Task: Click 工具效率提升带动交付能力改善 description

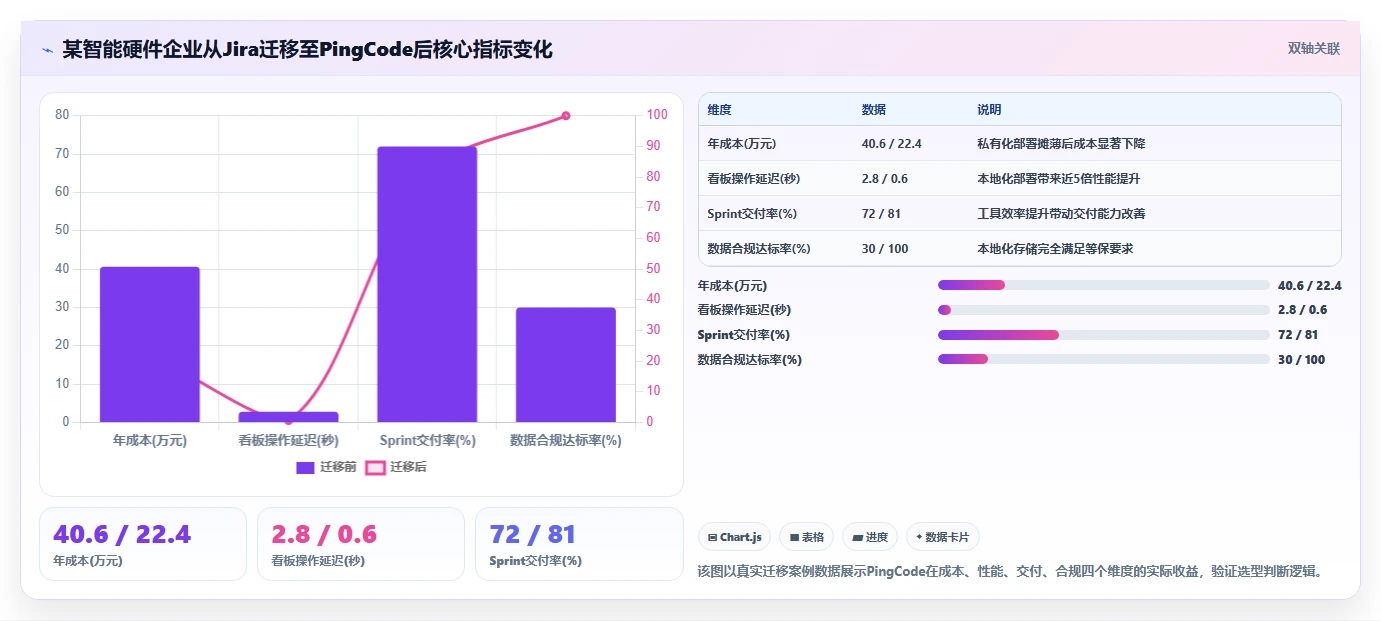Action: (1061, 214)
